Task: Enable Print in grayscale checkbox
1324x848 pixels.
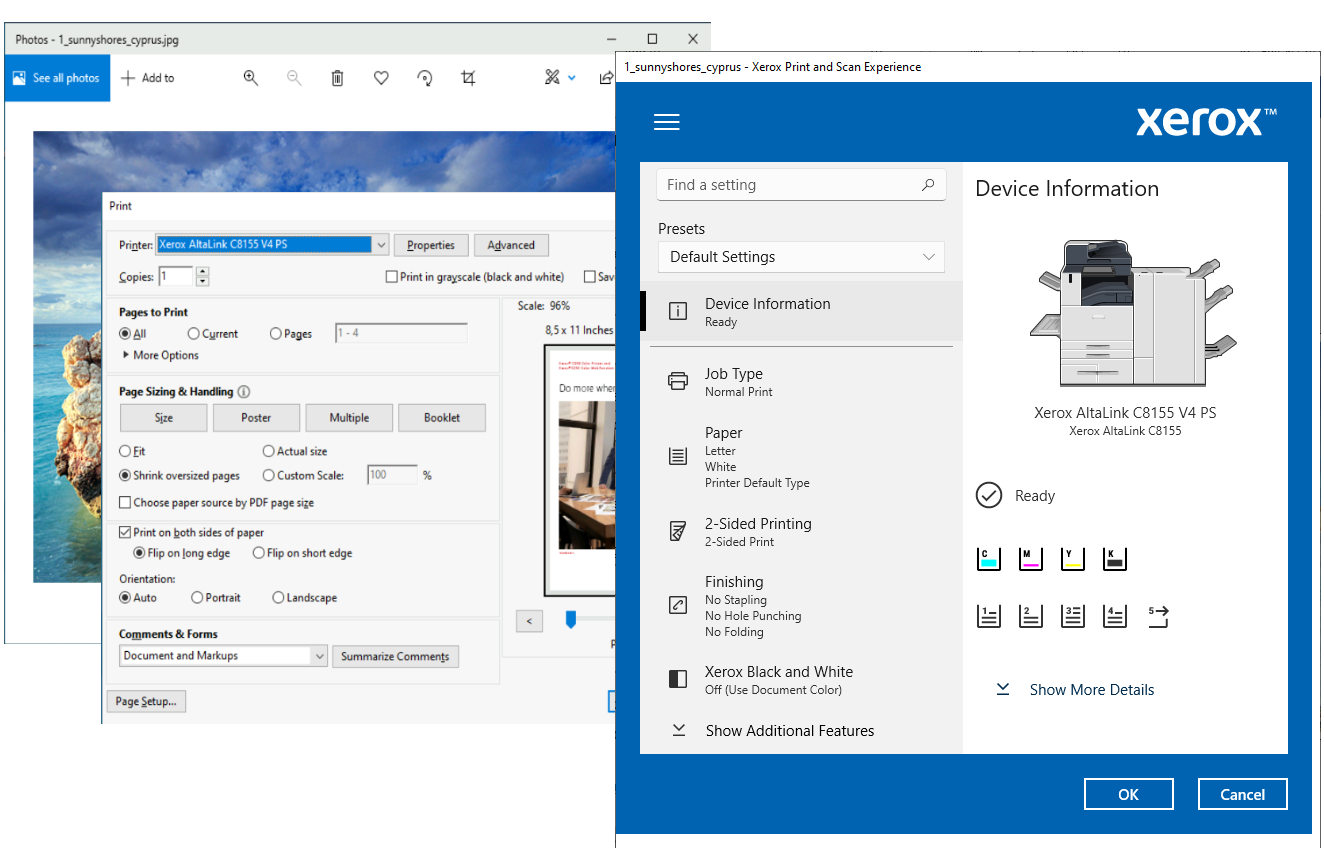Action: click(x=392, y=277)
